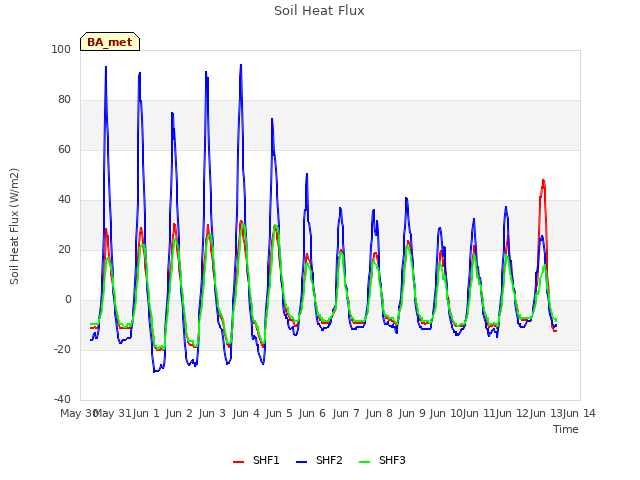
Task: Click the green SHF3 legend color marker
Action: [x=364, y=462]
